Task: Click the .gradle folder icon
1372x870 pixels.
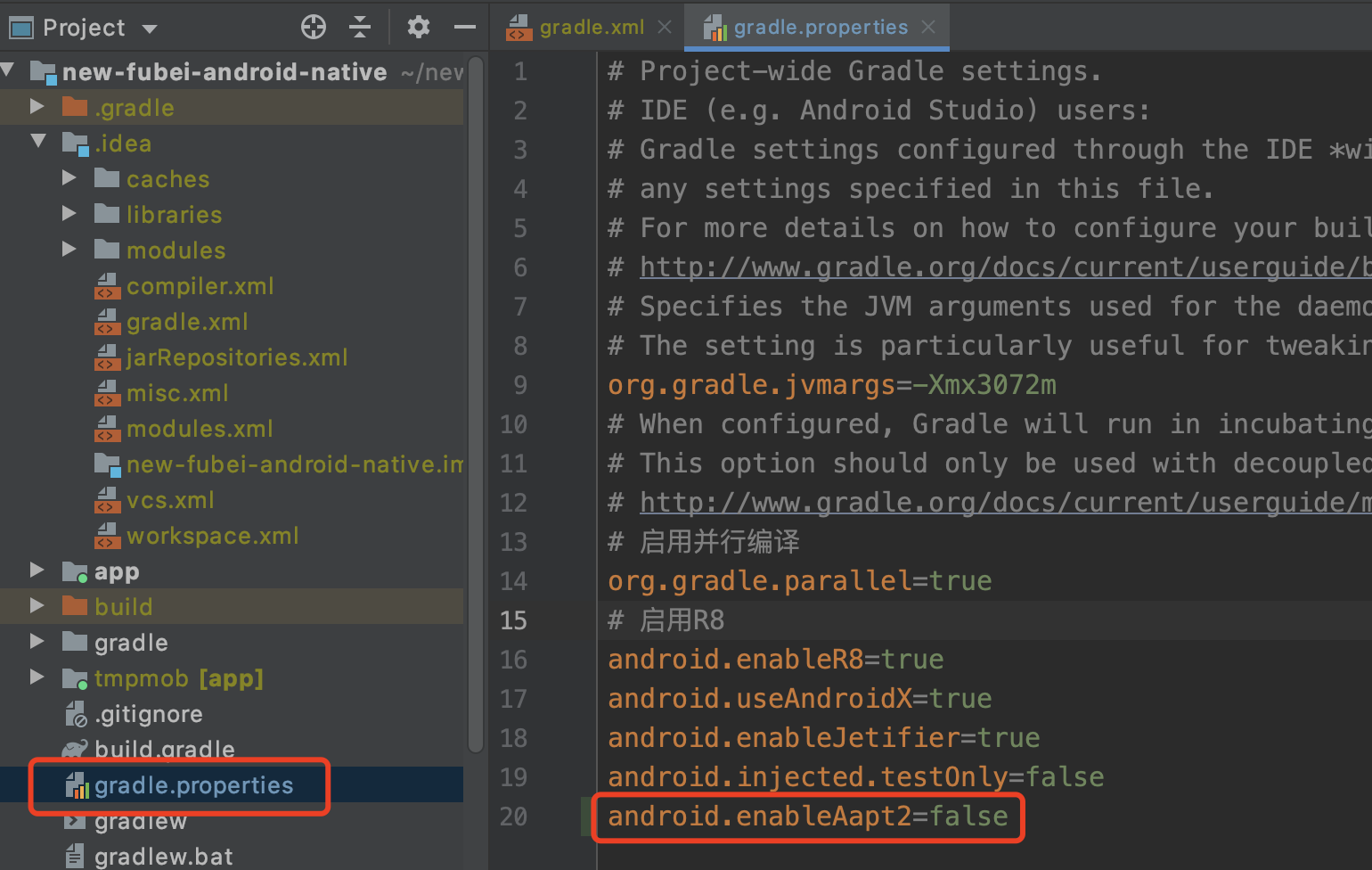Action: pyautogui.click(x=75, y=107)
